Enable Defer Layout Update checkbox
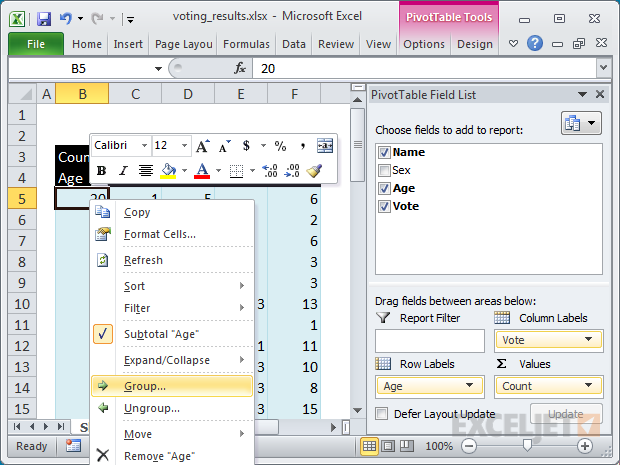The image size is (620, 465). click(382, 414)
